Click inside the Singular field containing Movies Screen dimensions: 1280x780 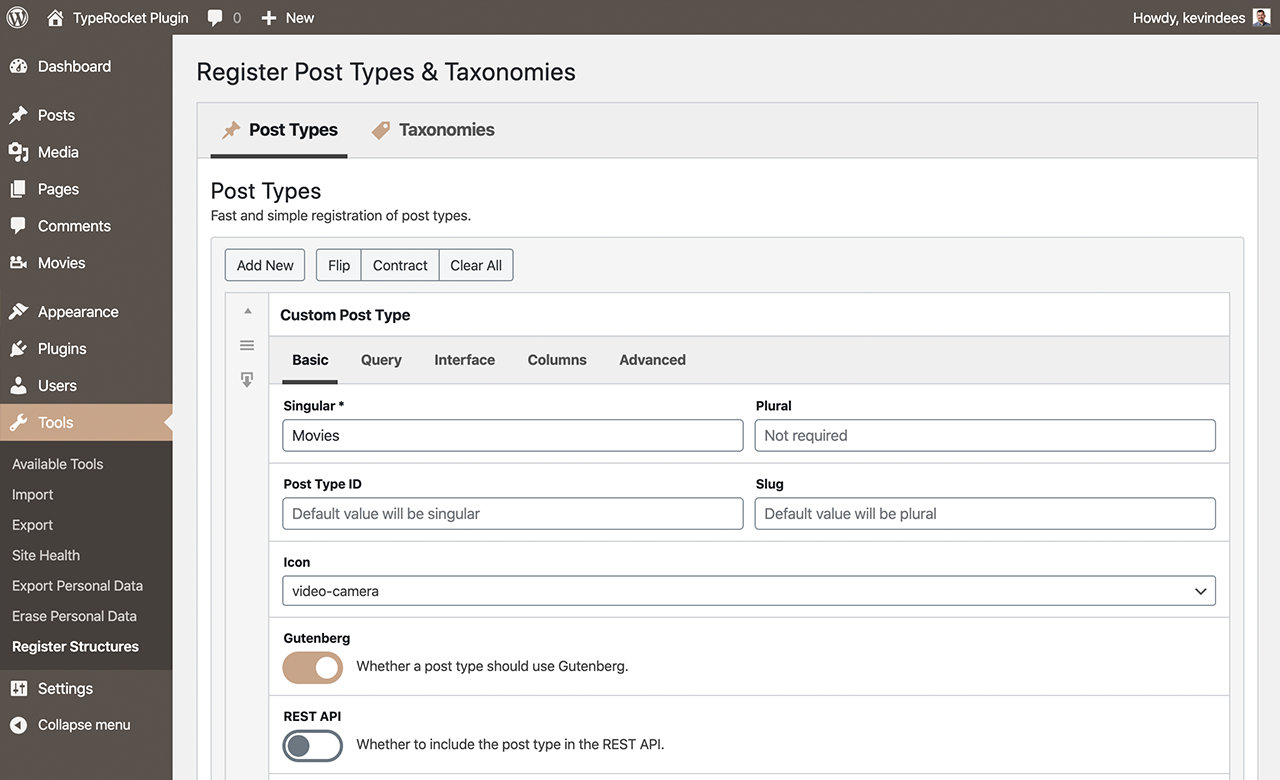pyautogui.click(x=512, y=435)
